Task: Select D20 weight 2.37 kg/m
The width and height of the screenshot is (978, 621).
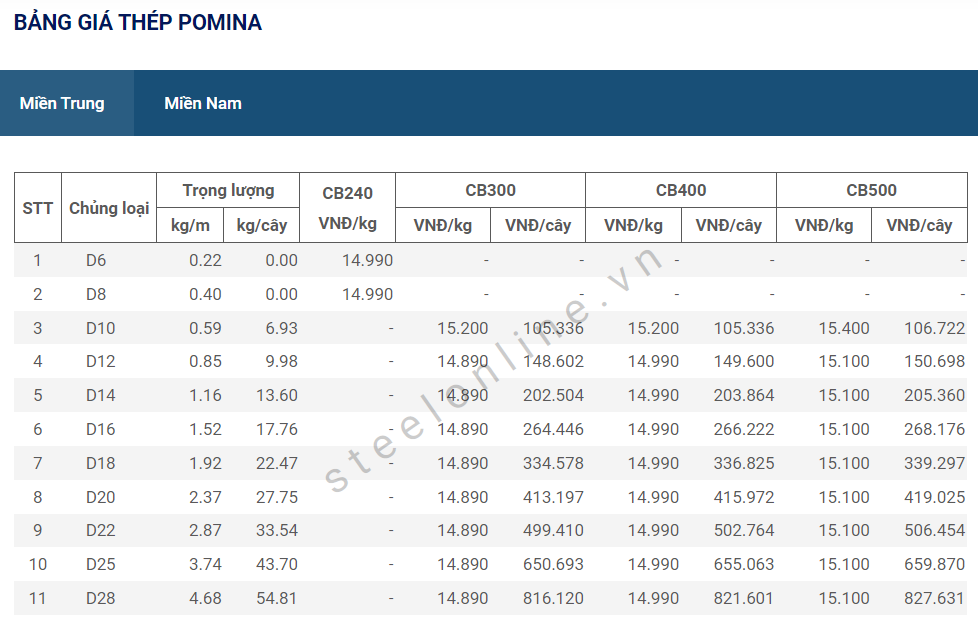Action: [x=205, y=497]
